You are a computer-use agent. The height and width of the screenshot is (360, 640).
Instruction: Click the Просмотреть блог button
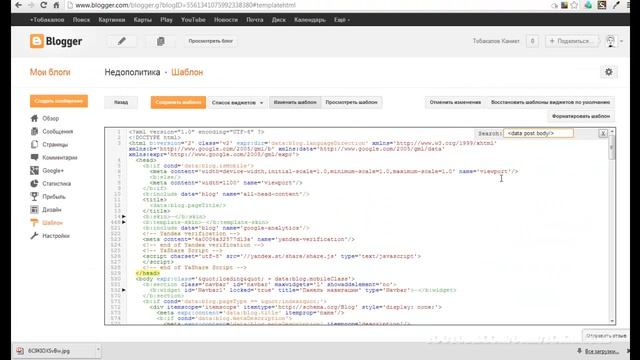pos(211,41)
